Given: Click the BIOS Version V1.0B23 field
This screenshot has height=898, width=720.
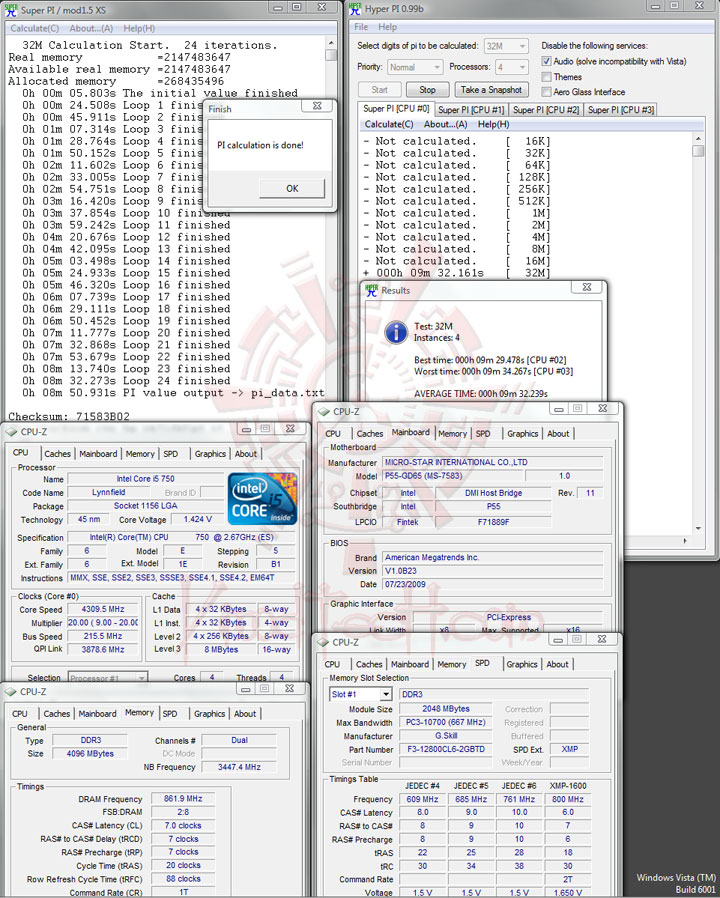Looking at the screenshot, I should (493, 571).
